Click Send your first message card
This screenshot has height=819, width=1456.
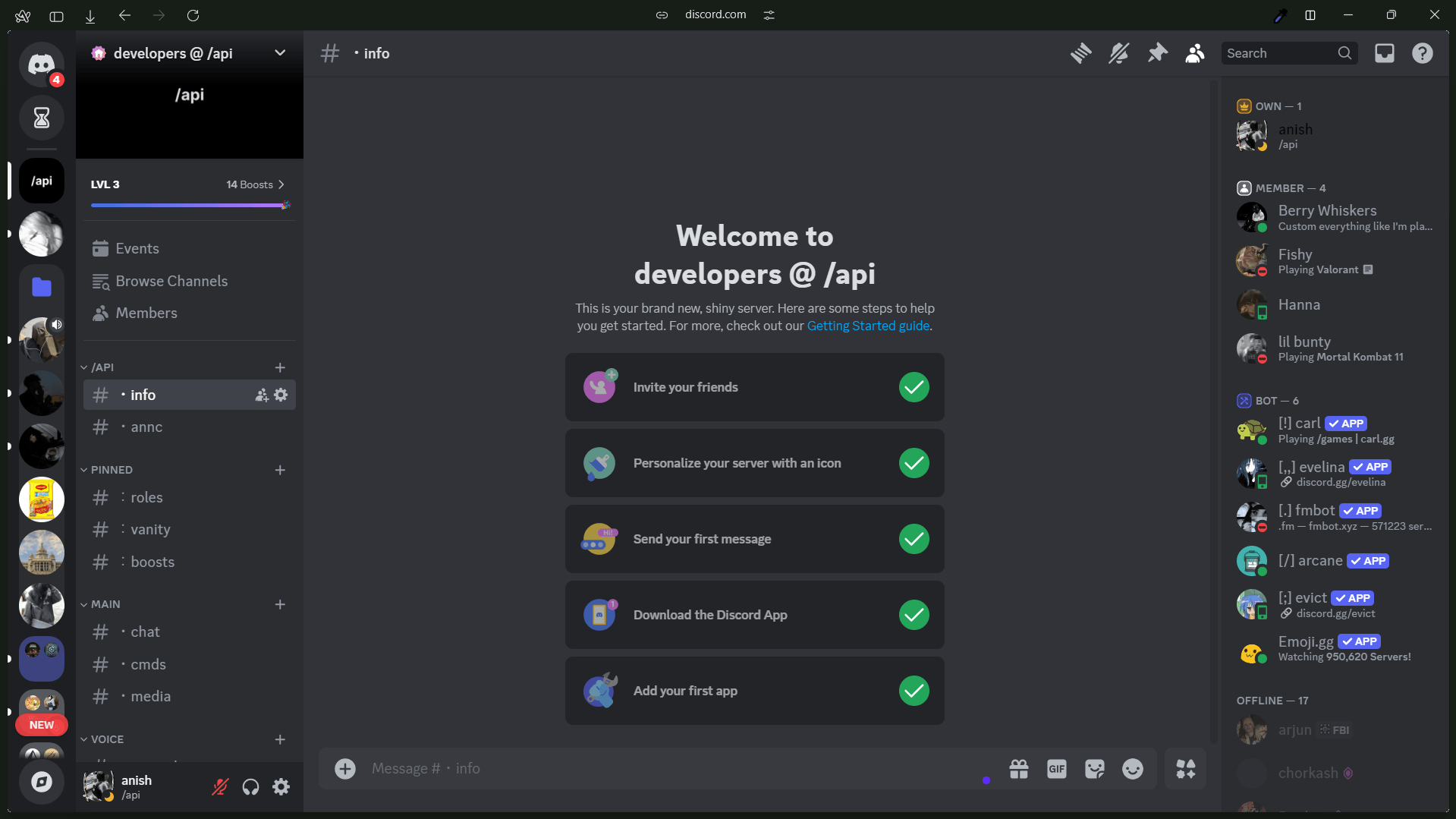click(754, 539)
